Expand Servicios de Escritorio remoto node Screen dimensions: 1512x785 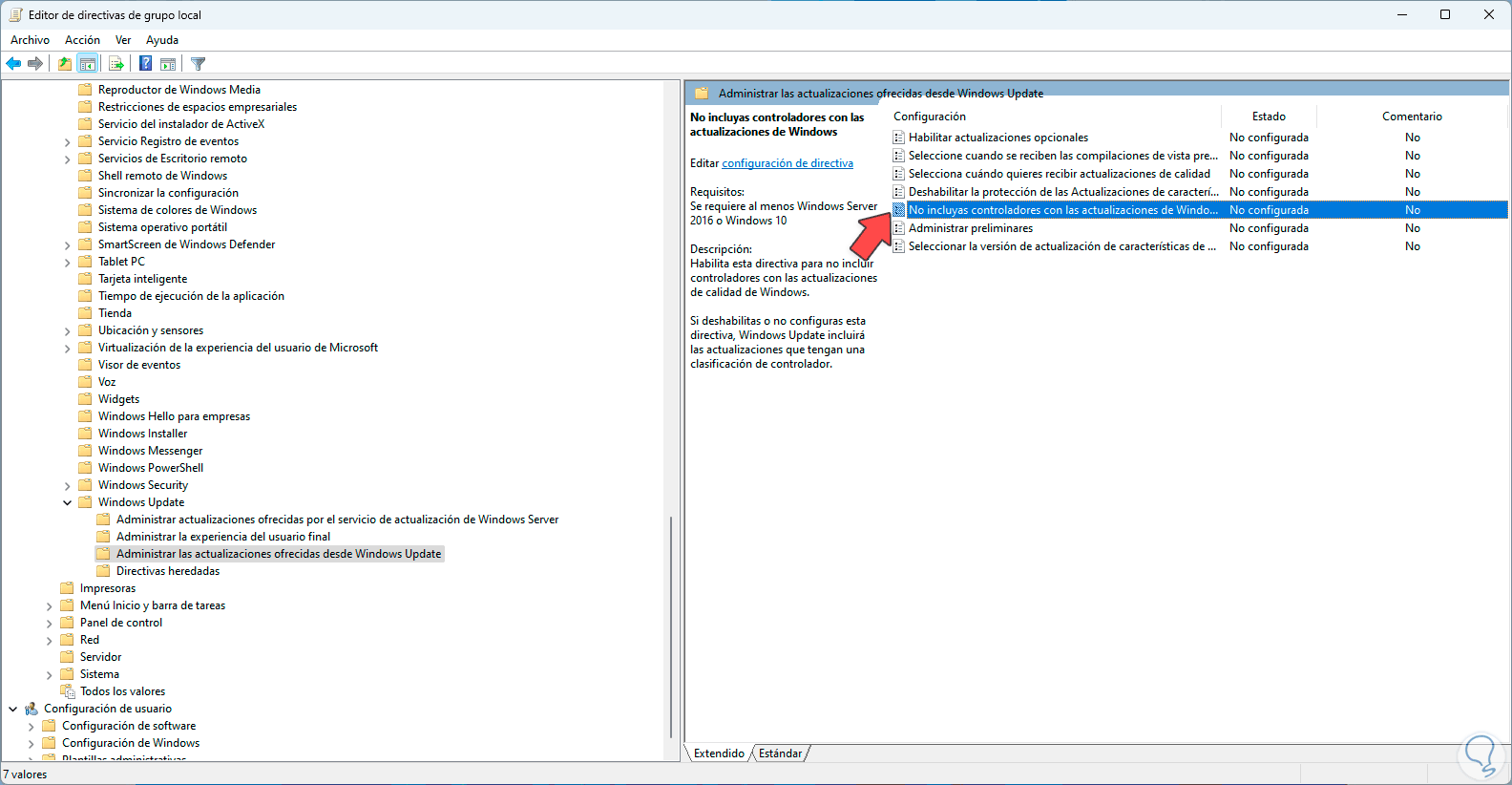67,159
